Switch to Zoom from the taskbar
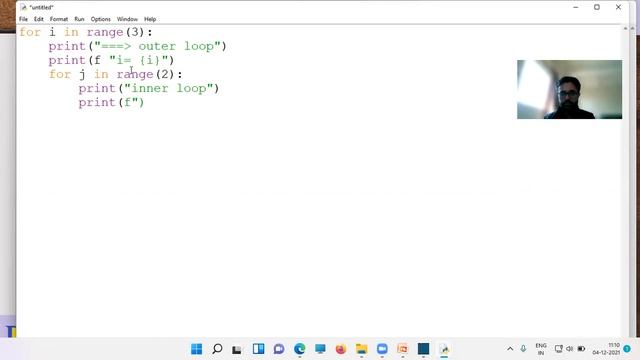Viewport: 640px width, 360px height. tap(382, 349)
